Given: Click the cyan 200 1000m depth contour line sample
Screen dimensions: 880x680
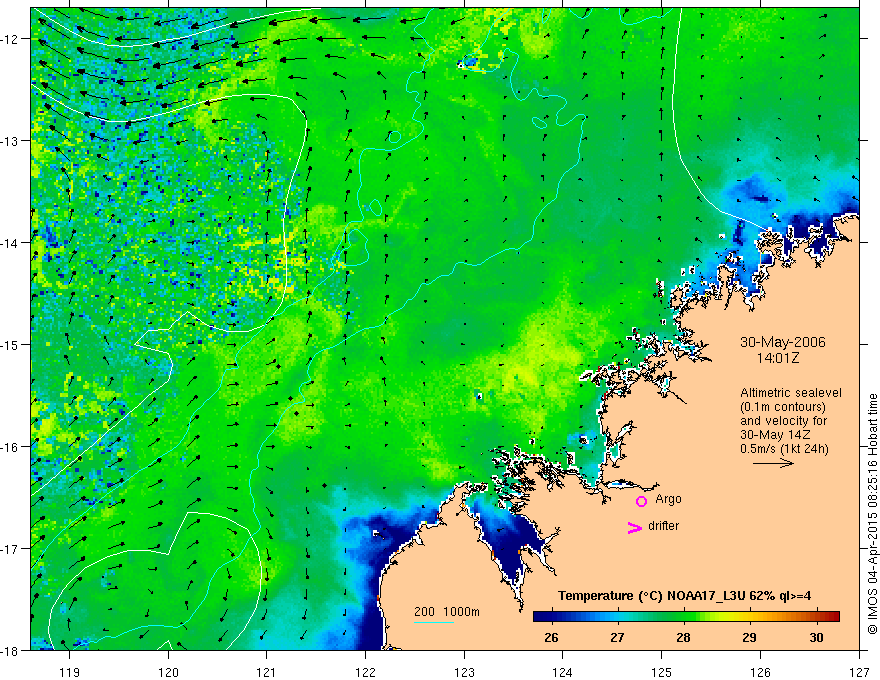Looking at the screenshot, I should click(x=434, y=622).
